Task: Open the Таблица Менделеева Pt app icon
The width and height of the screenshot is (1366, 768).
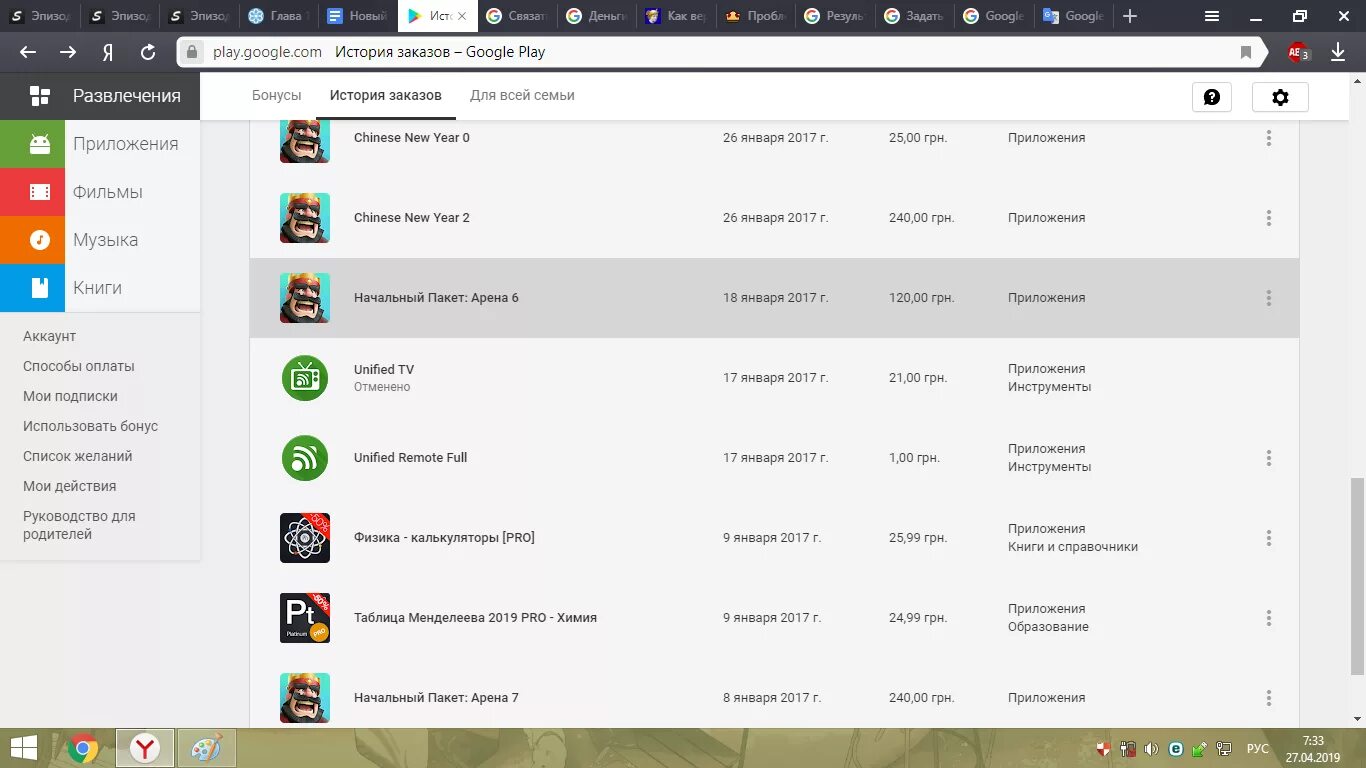Action: pyautogui.click(x=305, y=618)
